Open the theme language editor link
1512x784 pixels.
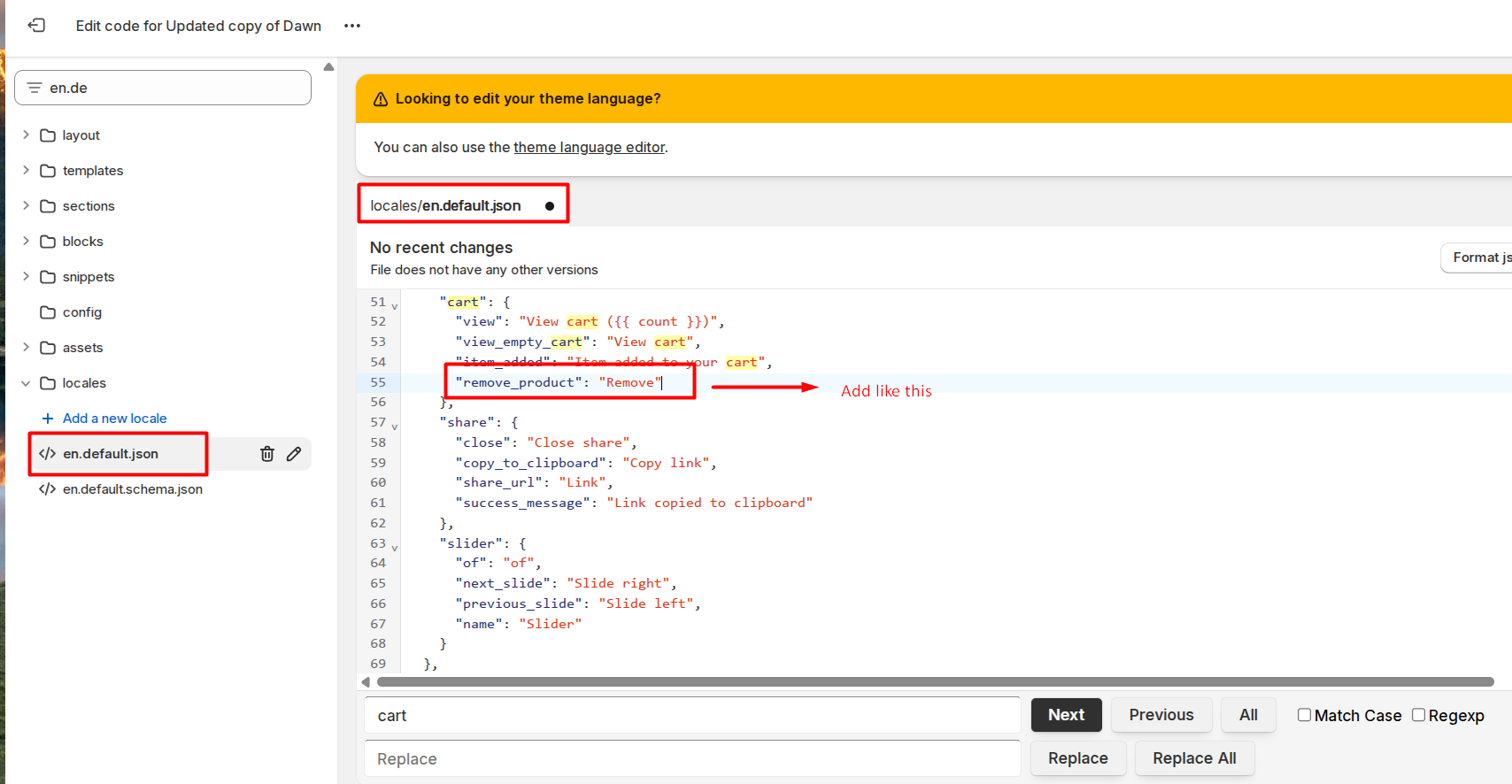589,147
